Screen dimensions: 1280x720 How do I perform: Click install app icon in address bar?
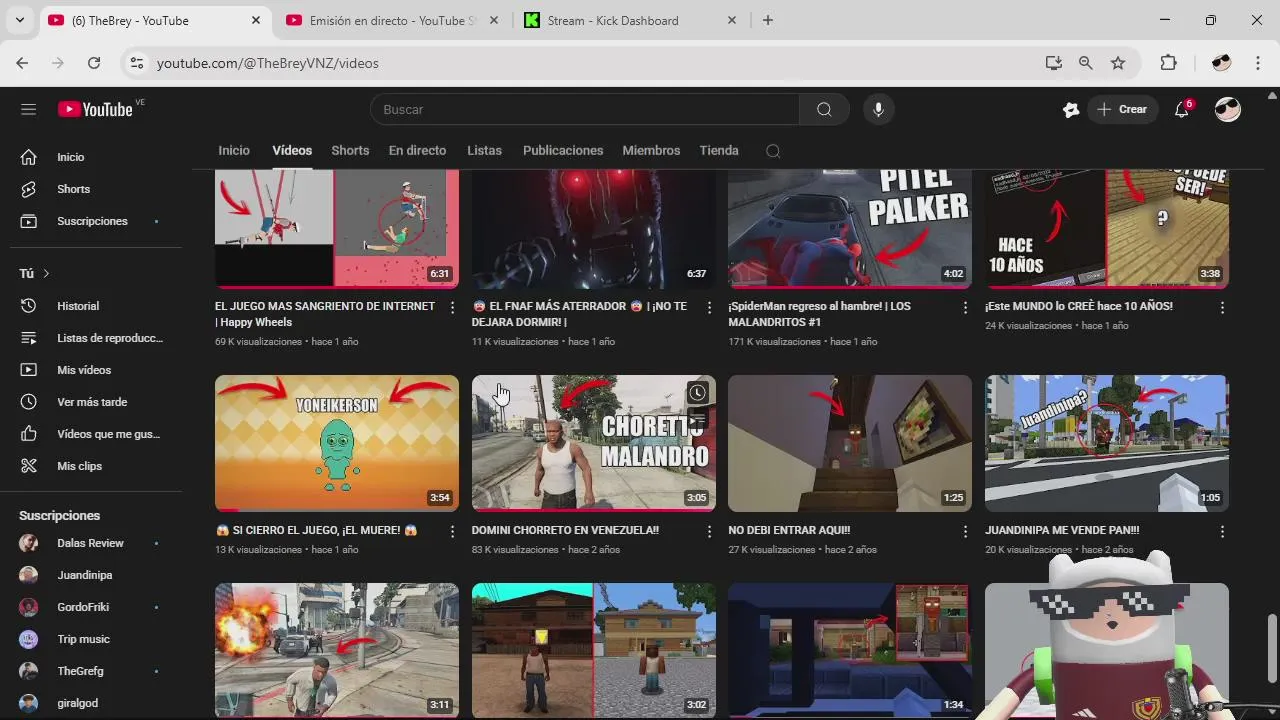coord(1053,63)
